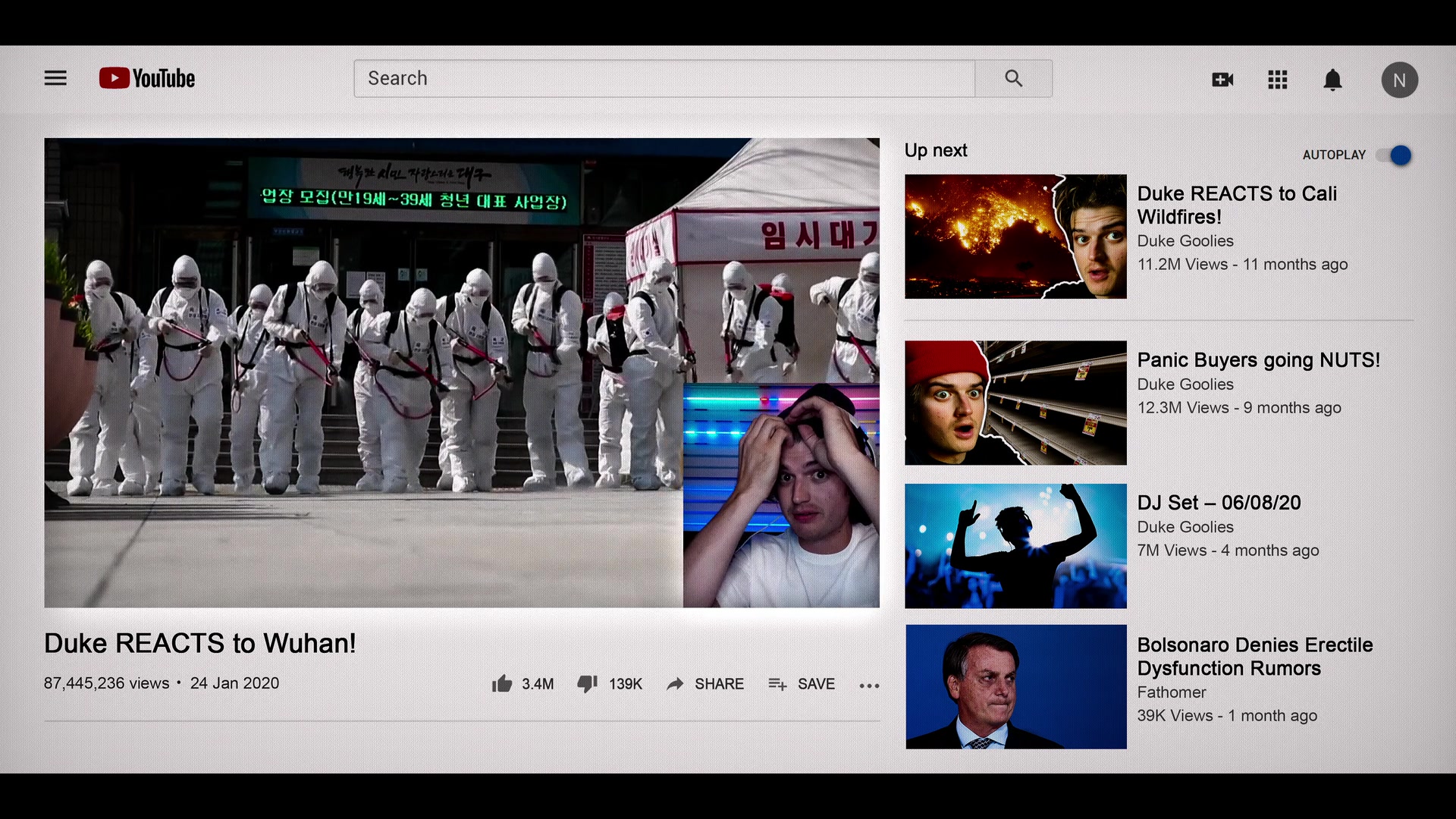
Task: Like the video with thumbs up
Action: (502, 683)
